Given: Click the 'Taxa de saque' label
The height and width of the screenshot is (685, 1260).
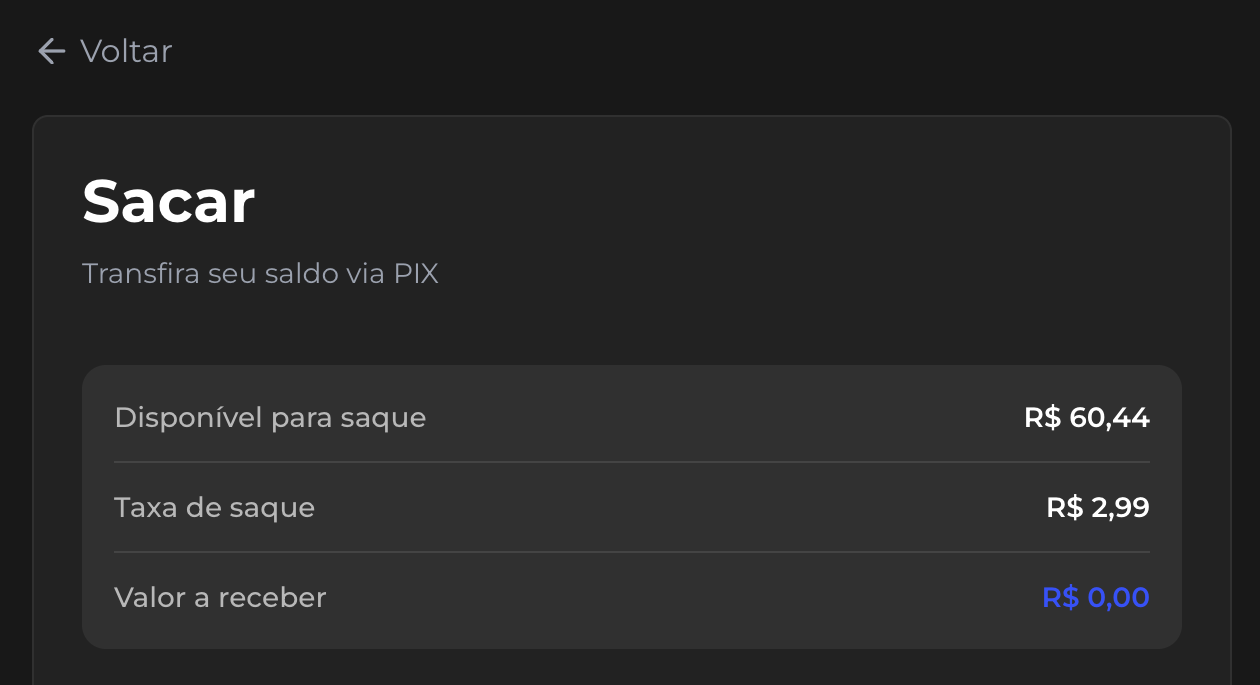Looking at the screenshot, I should 214,508.
